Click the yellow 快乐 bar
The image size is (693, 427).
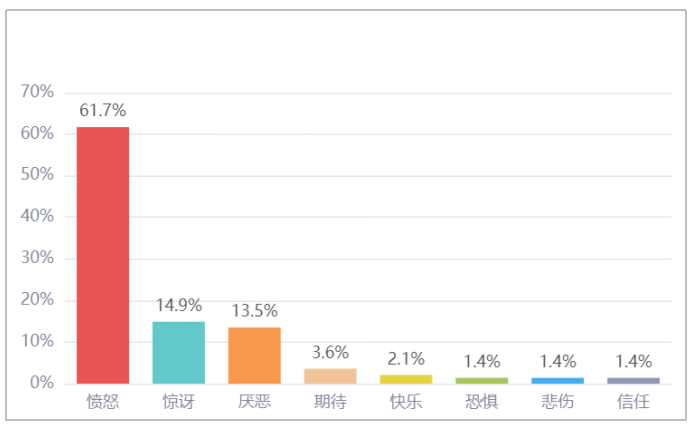point(406,379)
